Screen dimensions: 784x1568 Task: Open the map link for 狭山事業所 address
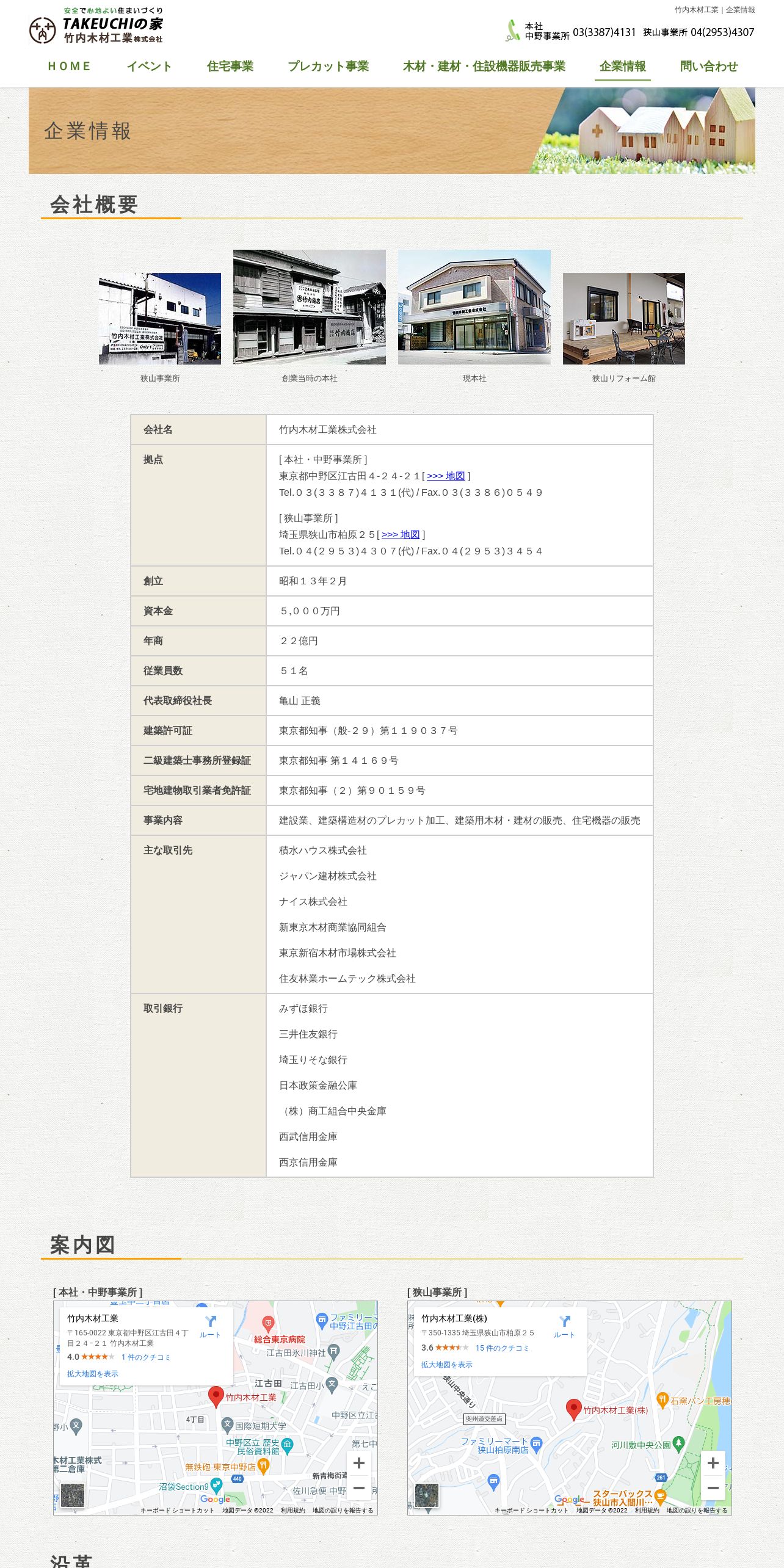[x=401, y=535]
